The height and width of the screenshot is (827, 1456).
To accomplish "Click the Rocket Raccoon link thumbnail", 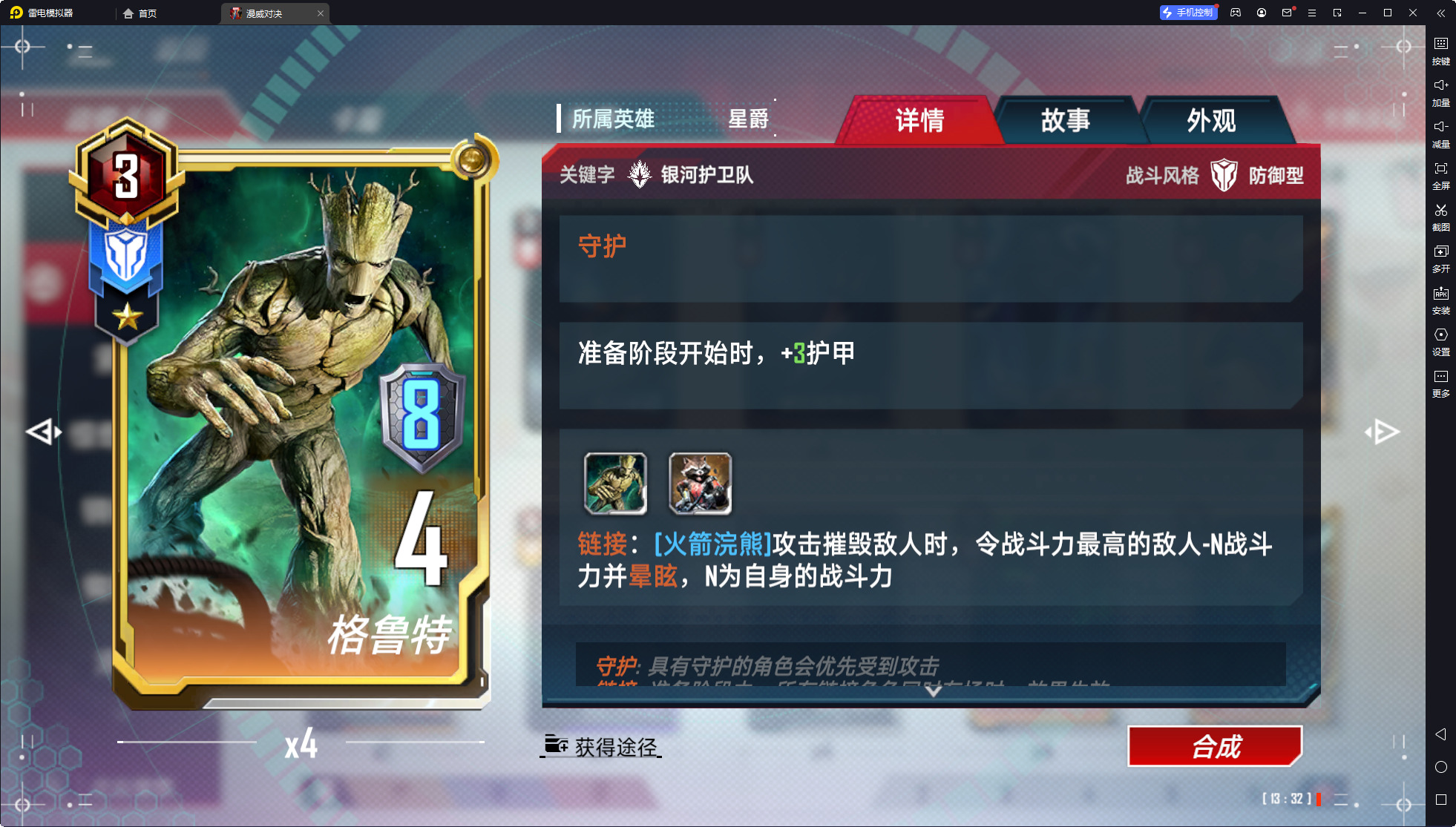I will click(700, 484).
